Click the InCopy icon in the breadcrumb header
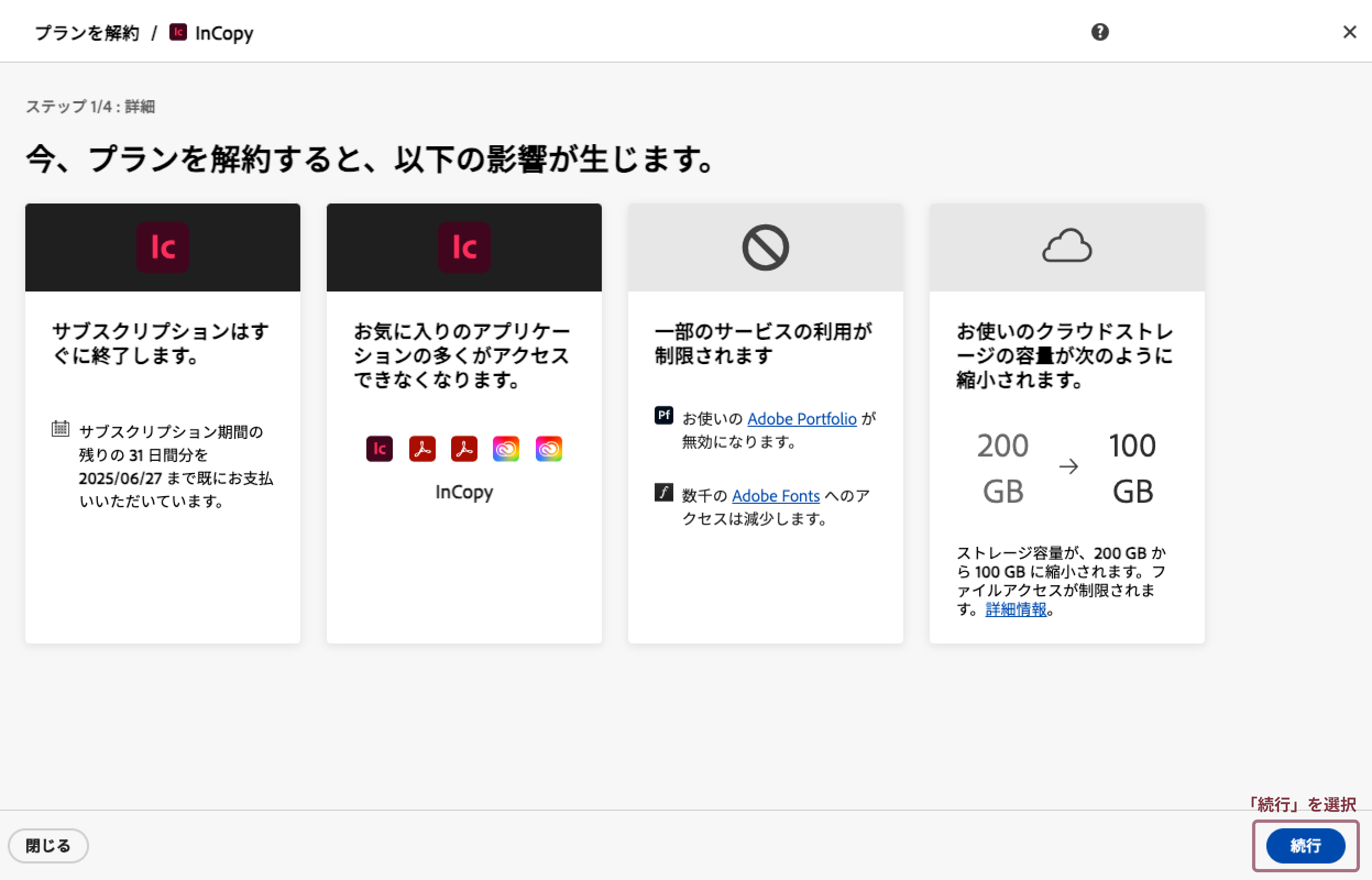Screen dimensions: 1372x880 coord(178,32)
